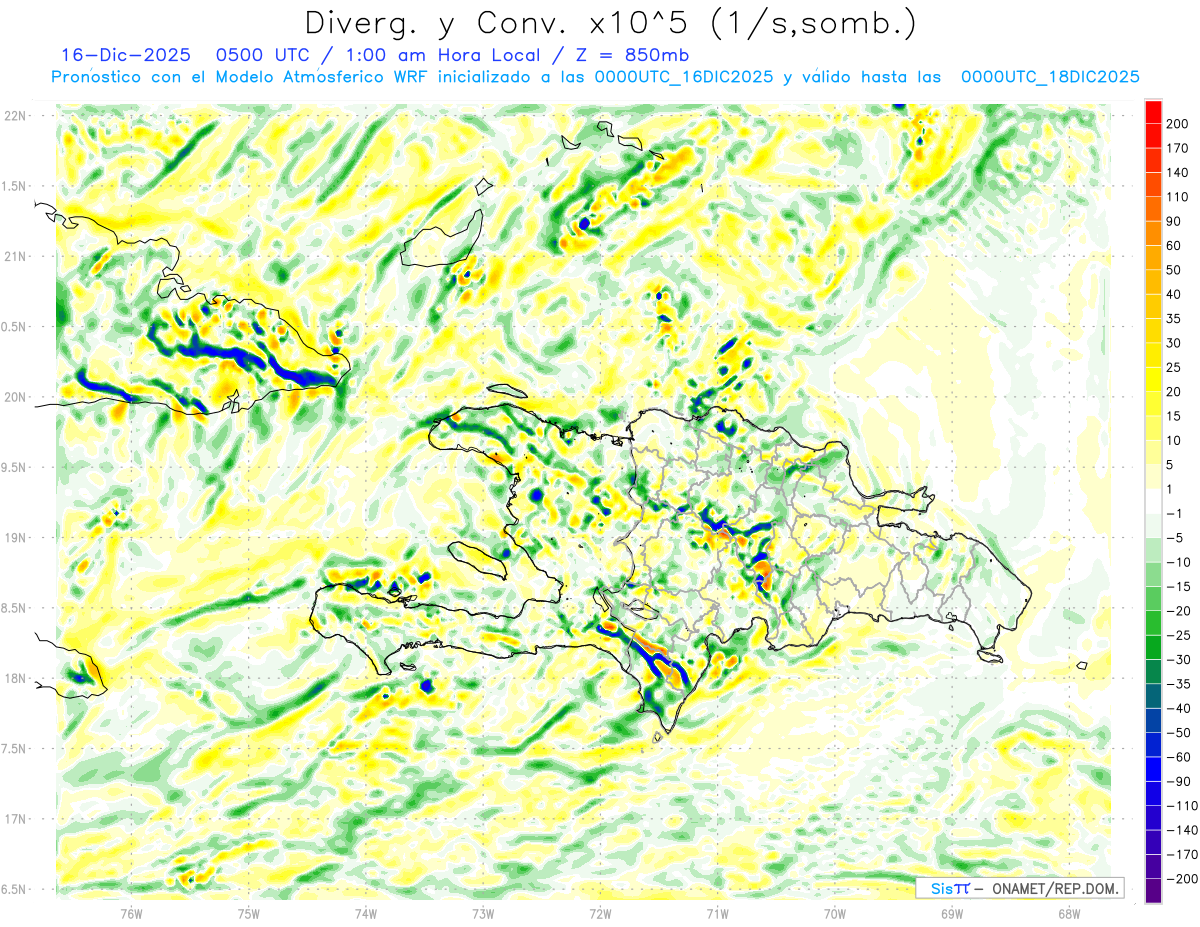
Task: Click the '-60' colorbar value
Action: (1178, 757)
